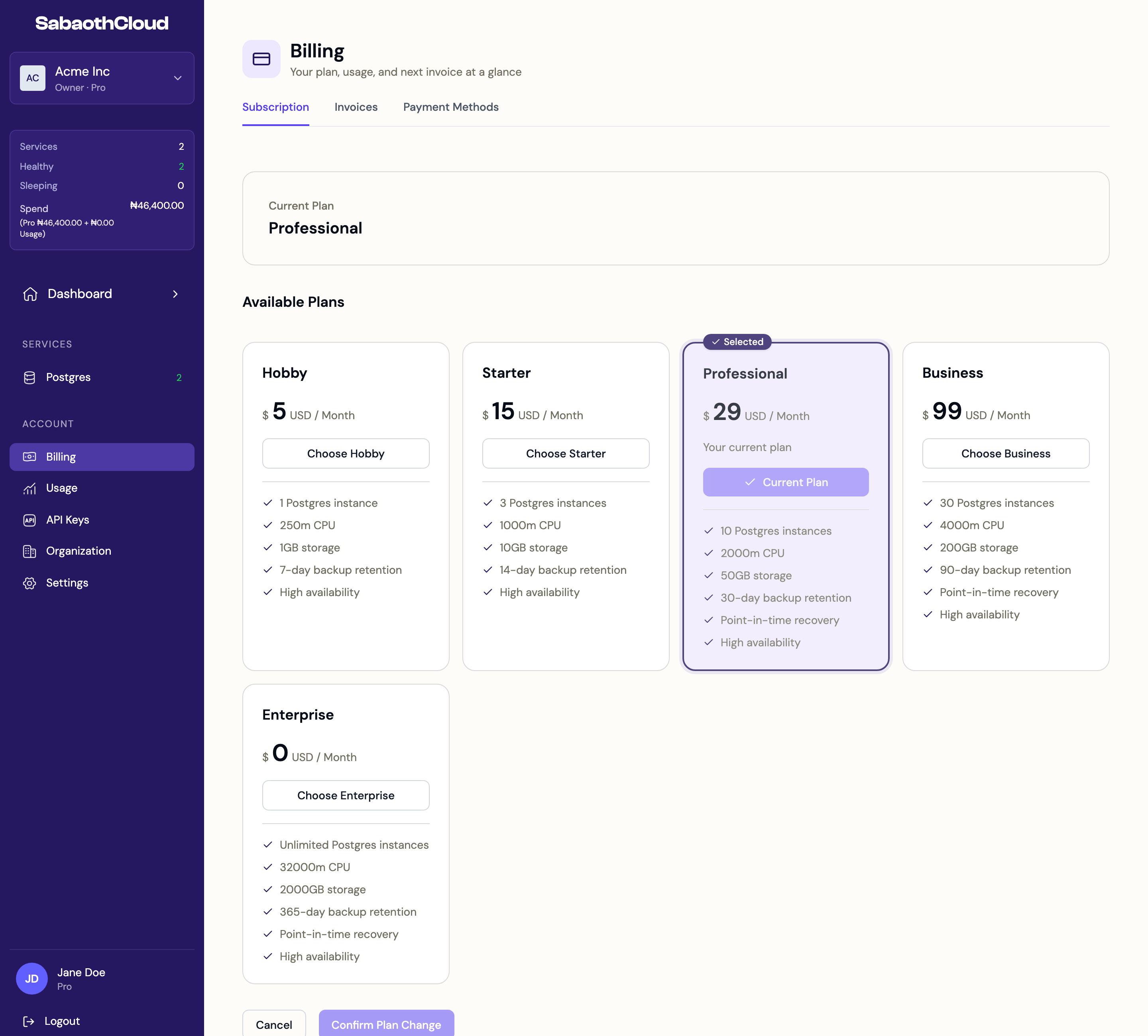Screen dimensions: 1148x1036
Task: Click the API Keys icon
Action: click(29, 520)
